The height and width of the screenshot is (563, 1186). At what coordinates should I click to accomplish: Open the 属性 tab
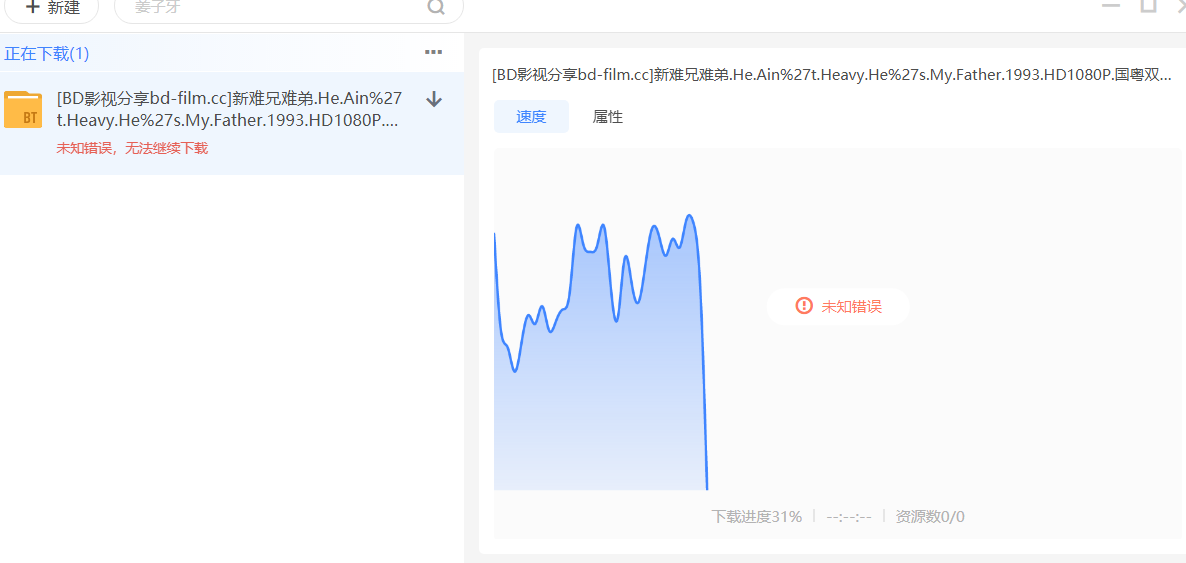(608, 117)
